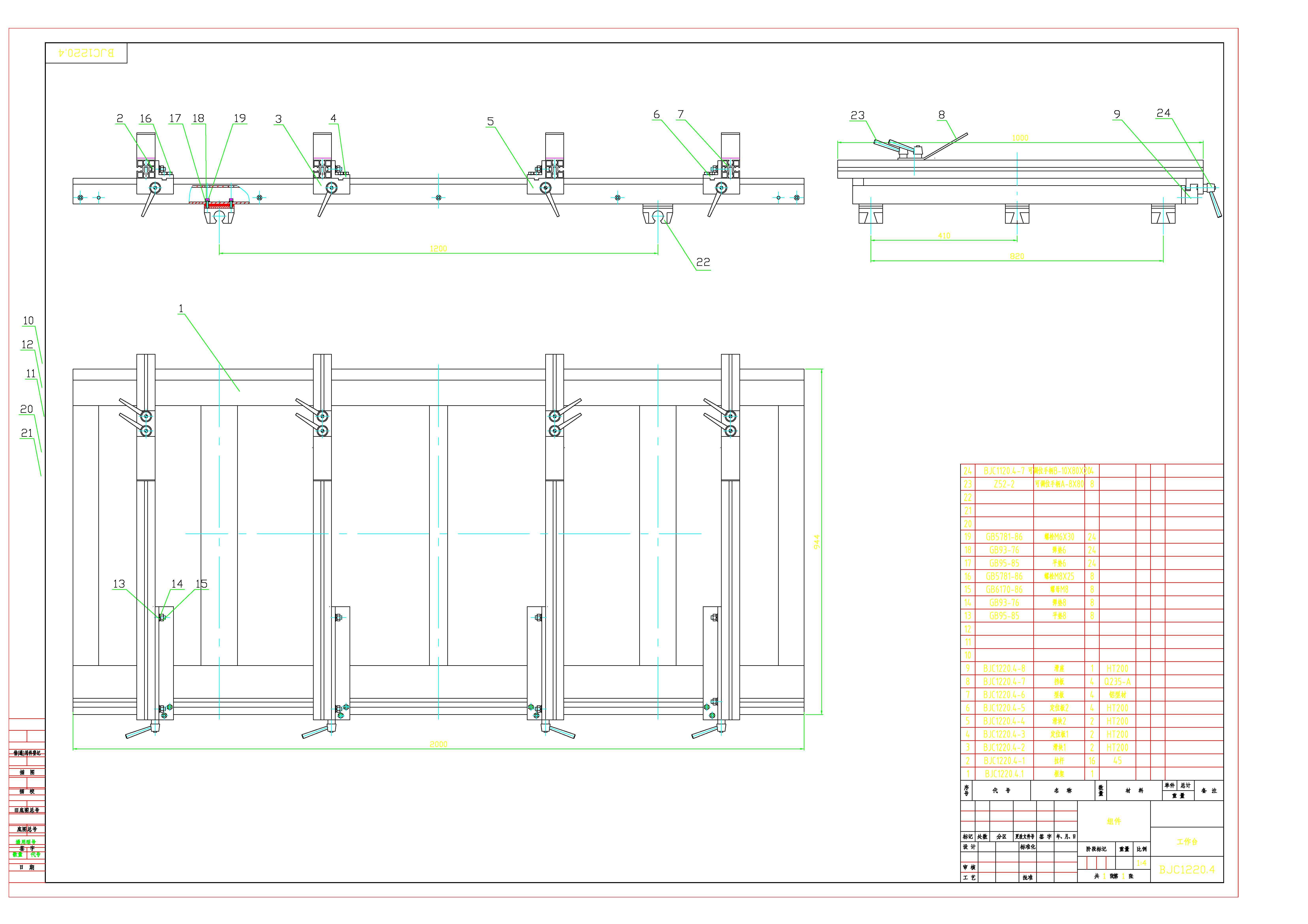The image size is (1308, 924).
Task: Select part name 滑座 in row 9
Action: coord(1059,668)
